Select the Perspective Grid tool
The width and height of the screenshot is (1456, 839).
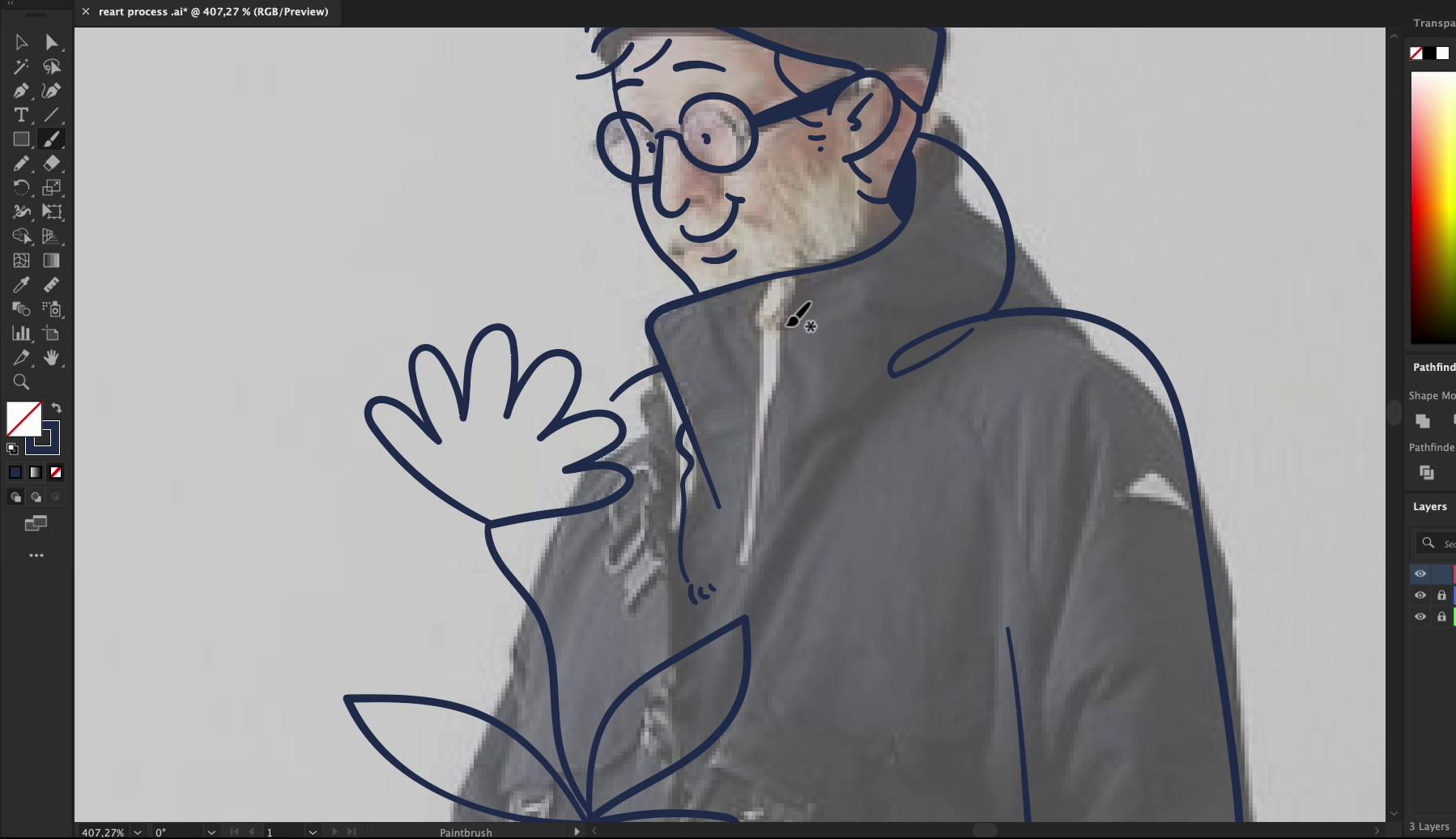coord(52,236)
